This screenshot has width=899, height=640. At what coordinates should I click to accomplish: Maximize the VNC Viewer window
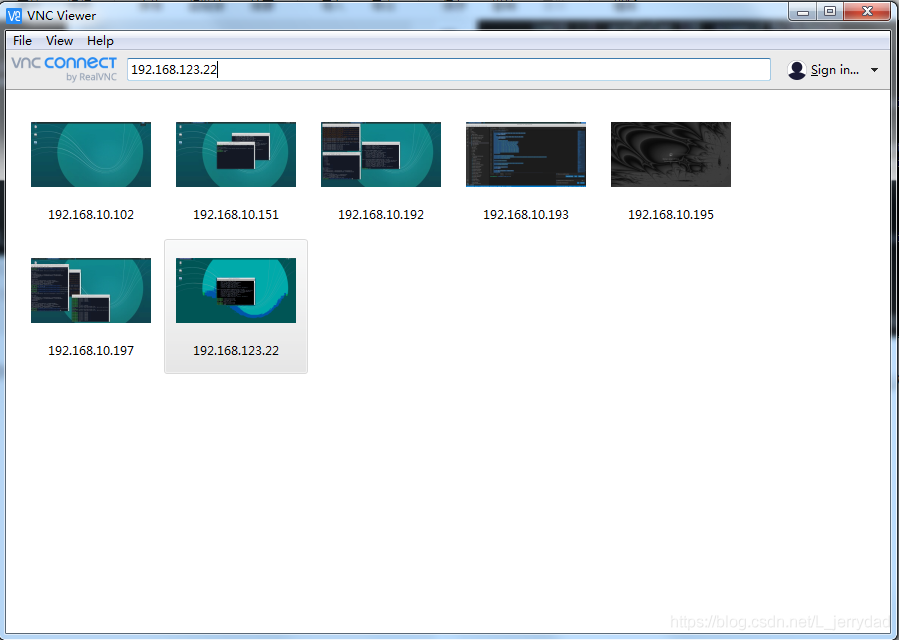click(830, 11)
